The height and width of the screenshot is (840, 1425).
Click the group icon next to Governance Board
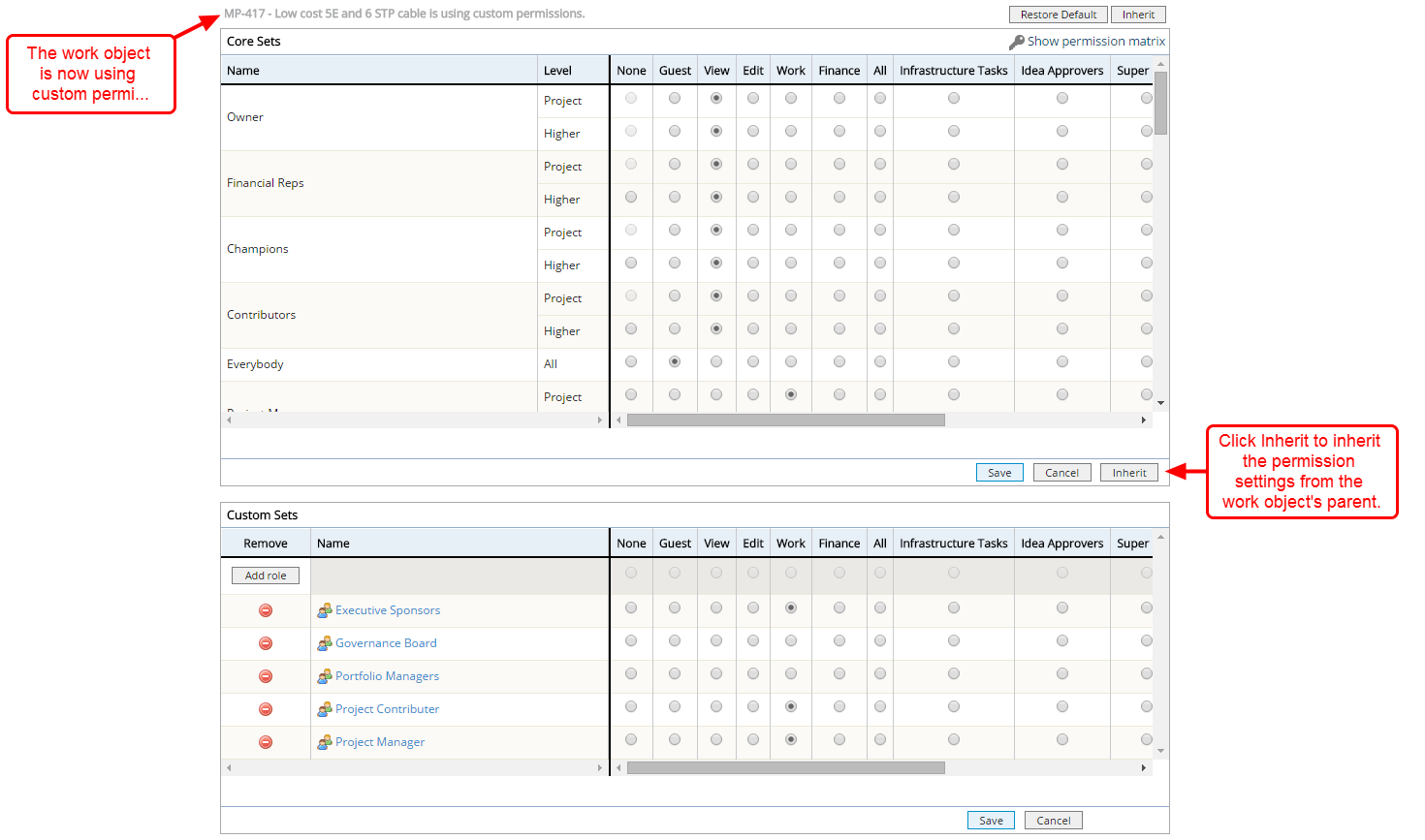[325, 643]
